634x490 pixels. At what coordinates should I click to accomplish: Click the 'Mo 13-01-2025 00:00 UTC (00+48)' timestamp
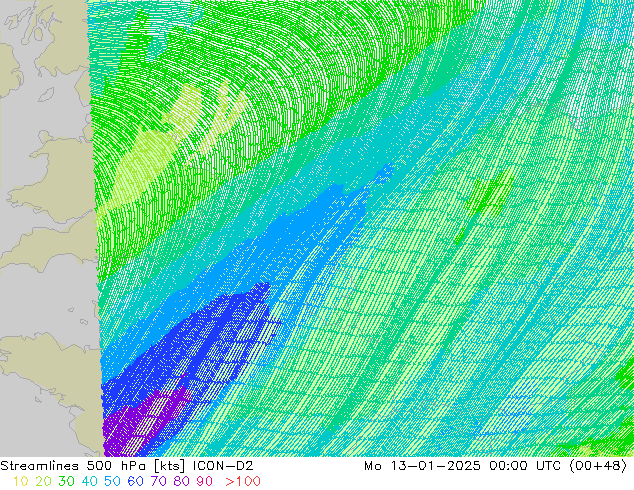coord(495,466)
